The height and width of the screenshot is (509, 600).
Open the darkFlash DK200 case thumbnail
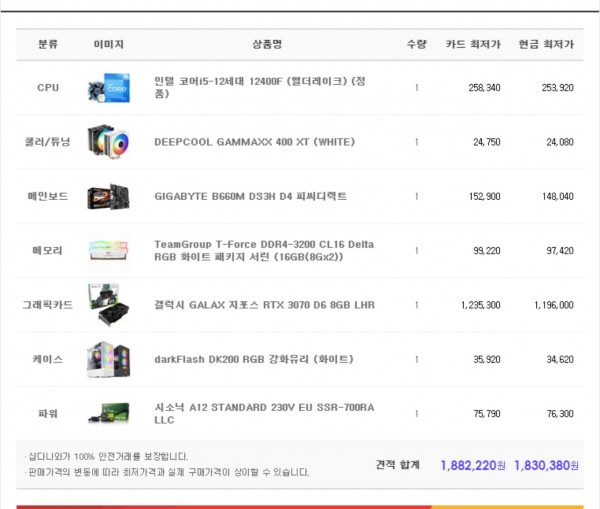[x=109, y=359]
